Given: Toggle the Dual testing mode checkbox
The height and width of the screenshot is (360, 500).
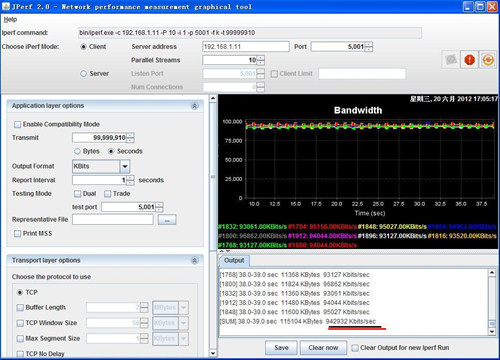Looking at the screenshot, I should click(x=77, y=194).
